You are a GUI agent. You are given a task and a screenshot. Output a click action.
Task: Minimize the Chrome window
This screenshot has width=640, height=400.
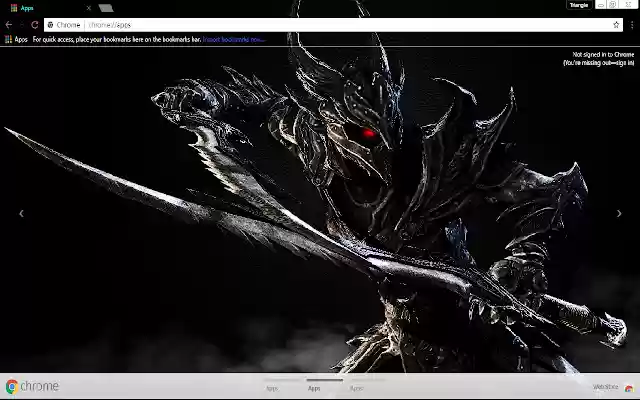point(601,5)
